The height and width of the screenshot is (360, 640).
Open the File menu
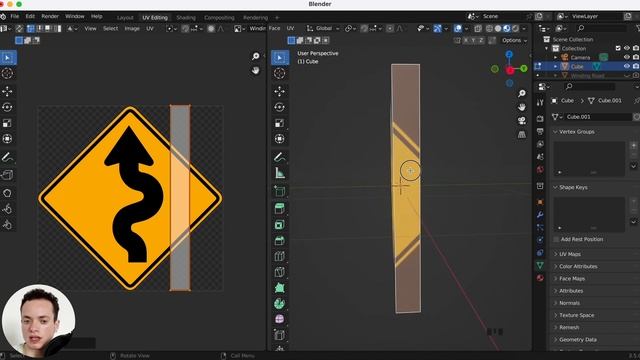(15, 17)
